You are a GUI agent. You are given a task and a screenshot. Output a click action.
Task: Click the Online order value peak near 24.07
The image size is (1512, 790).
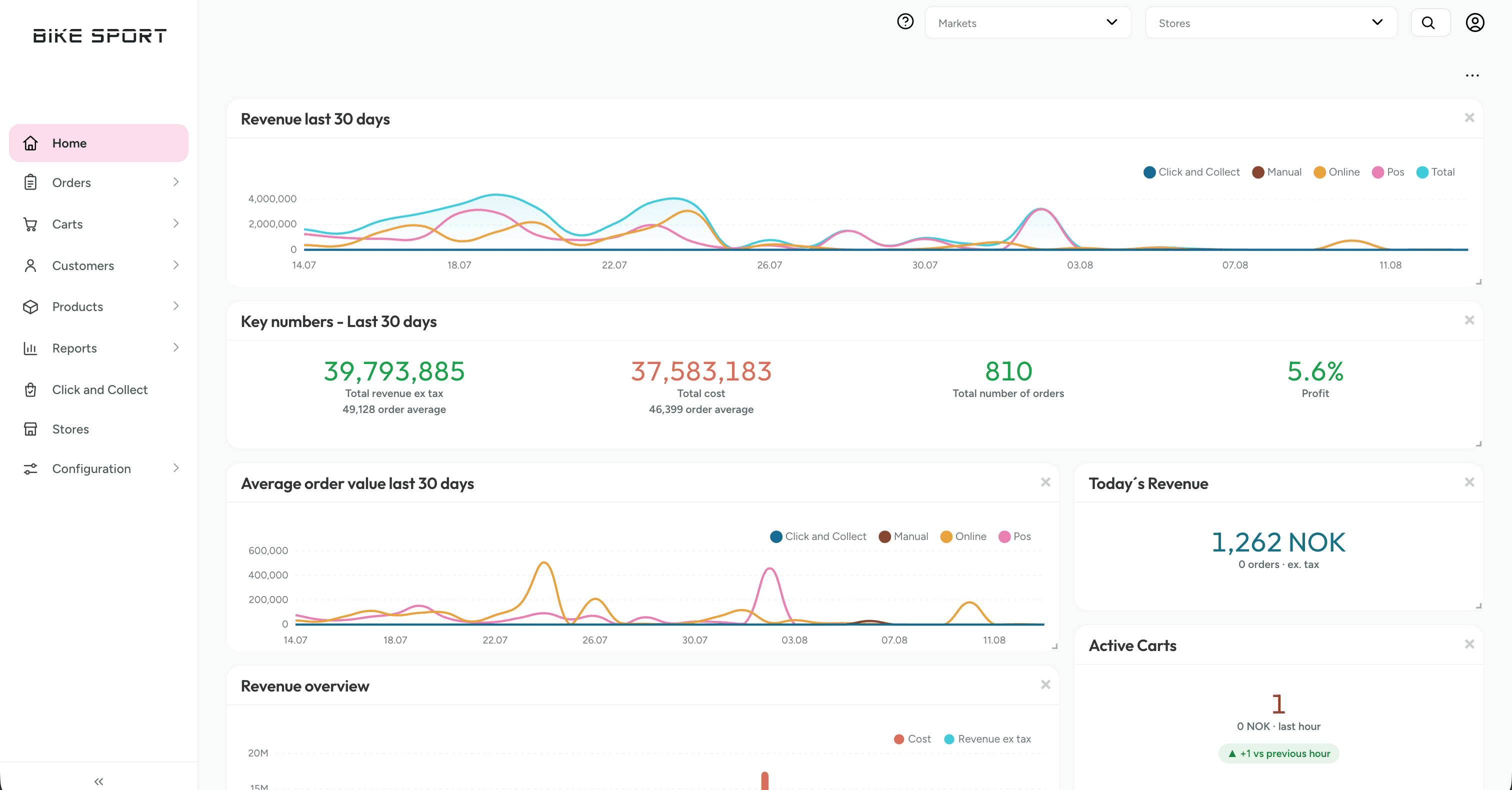(x=544, y=563)
